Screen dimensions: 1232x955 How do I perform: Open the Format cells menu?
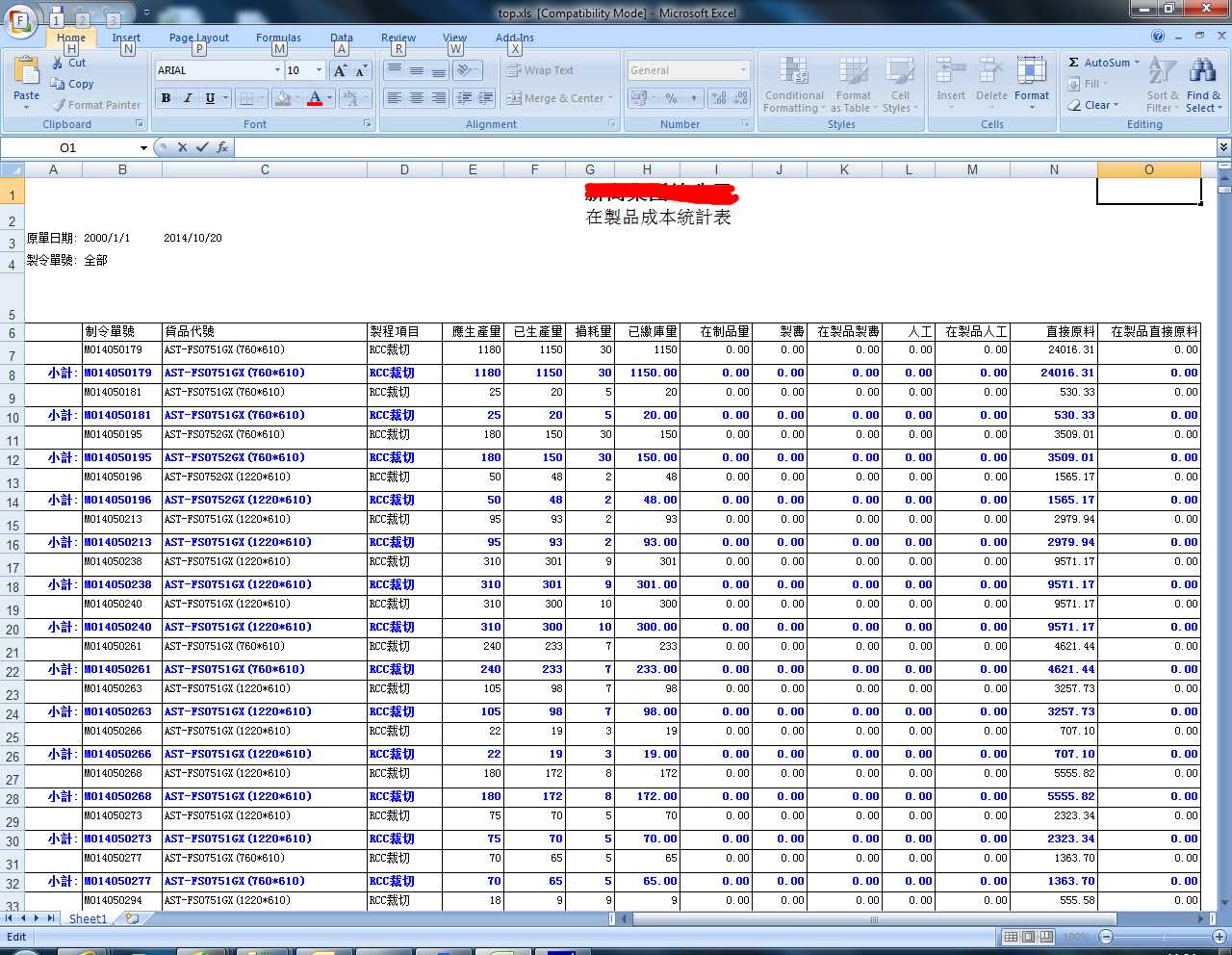(1032, 85)
